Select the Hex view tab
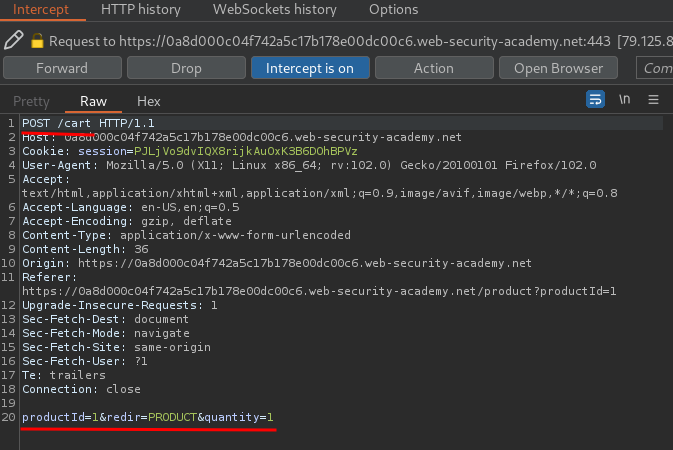This screenshot has height=450, width=673. click(x=149, y=101)
